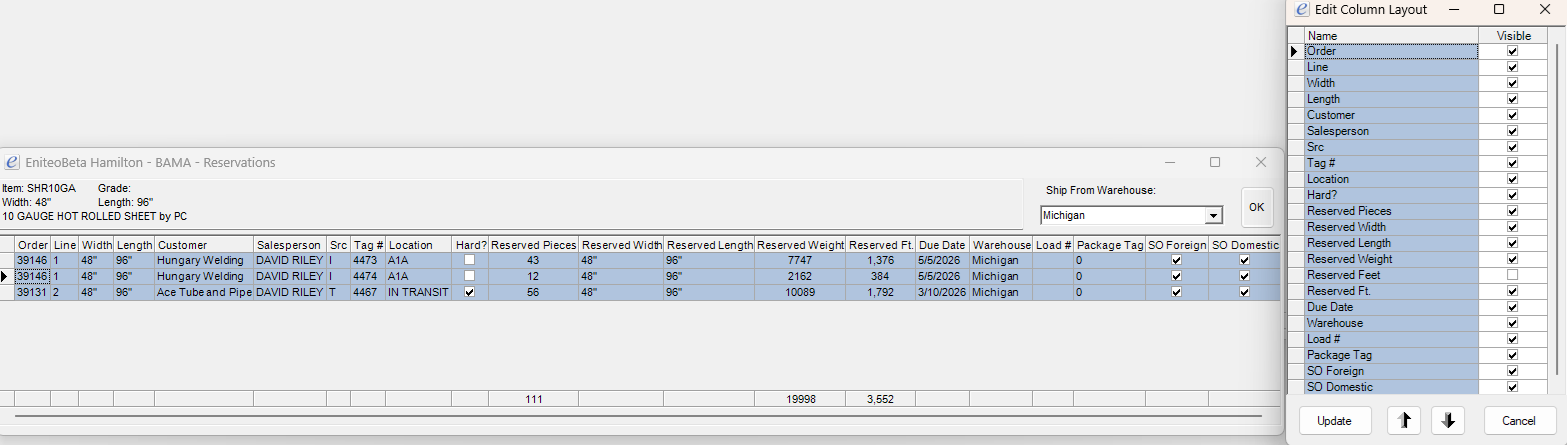Click the Tag # column header
1567x445 pixels.
coord(368,245)
